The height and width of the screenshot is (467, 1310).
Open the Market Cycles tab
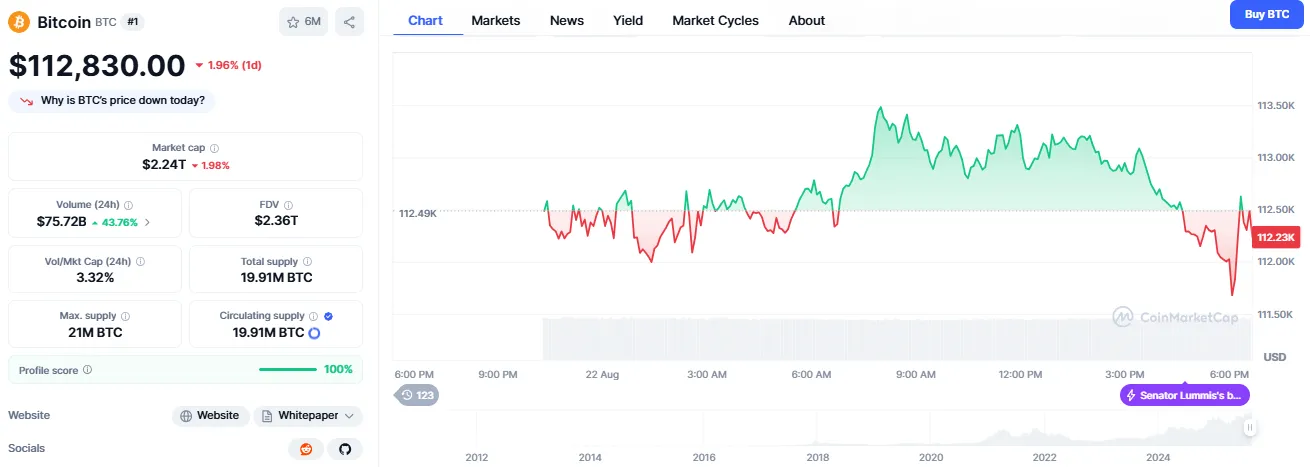point(715,20)
